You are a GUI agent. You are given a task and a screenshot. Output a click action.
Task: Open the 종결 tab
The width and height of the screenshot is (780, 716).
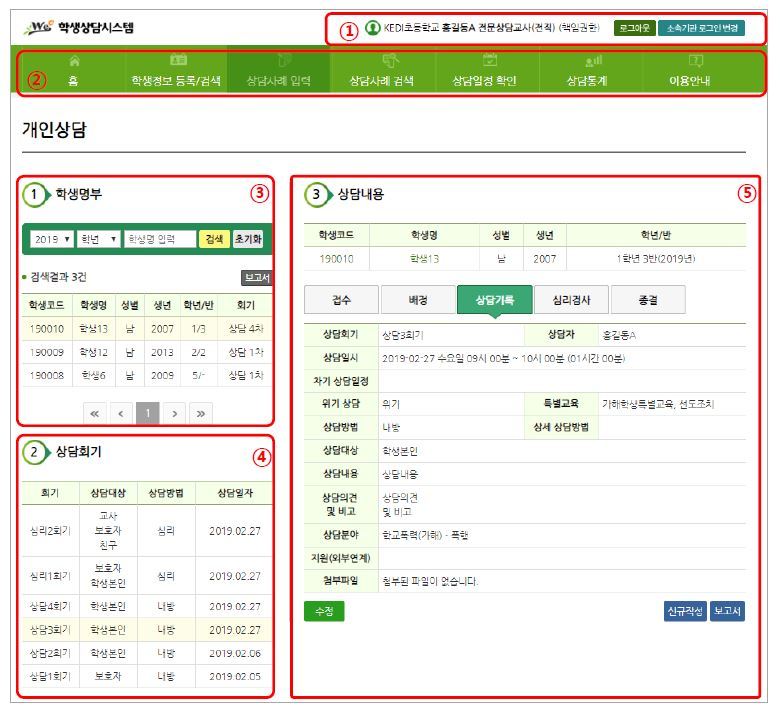647,299
